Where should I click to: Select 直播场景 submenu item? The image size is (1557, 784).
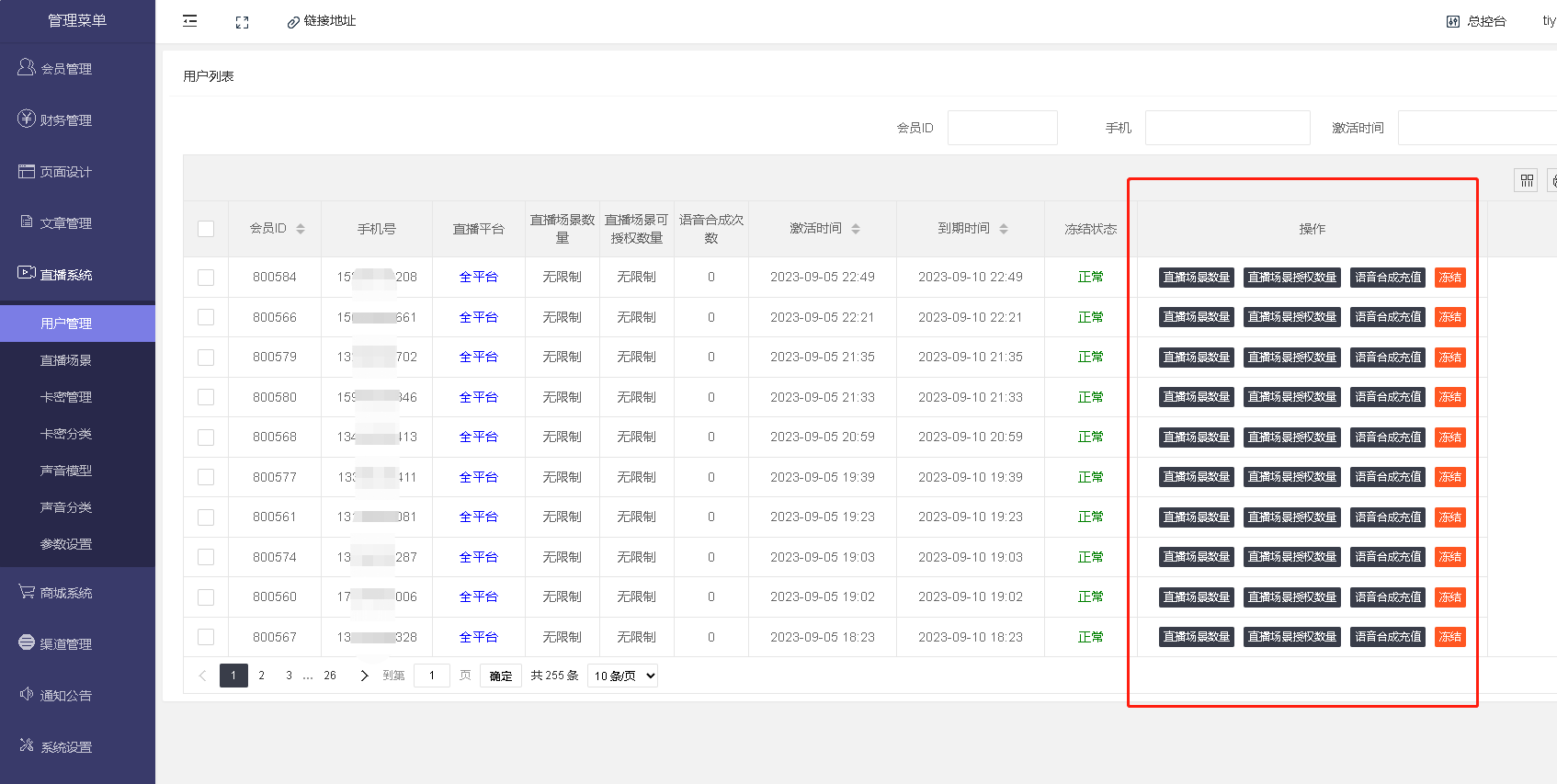click(x=77, y=360)
